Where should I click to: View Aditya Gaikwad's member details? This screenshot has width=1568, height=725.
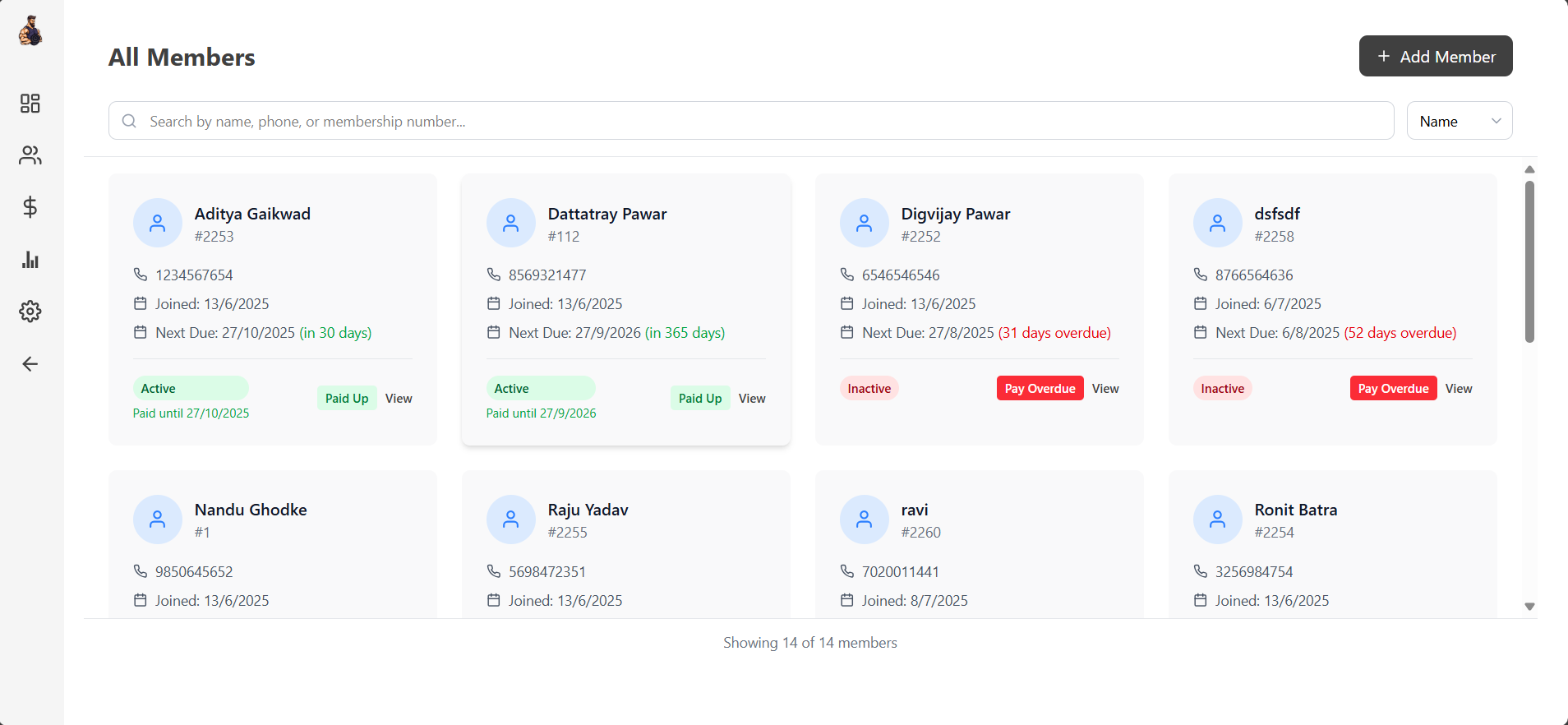coord(399,399)
